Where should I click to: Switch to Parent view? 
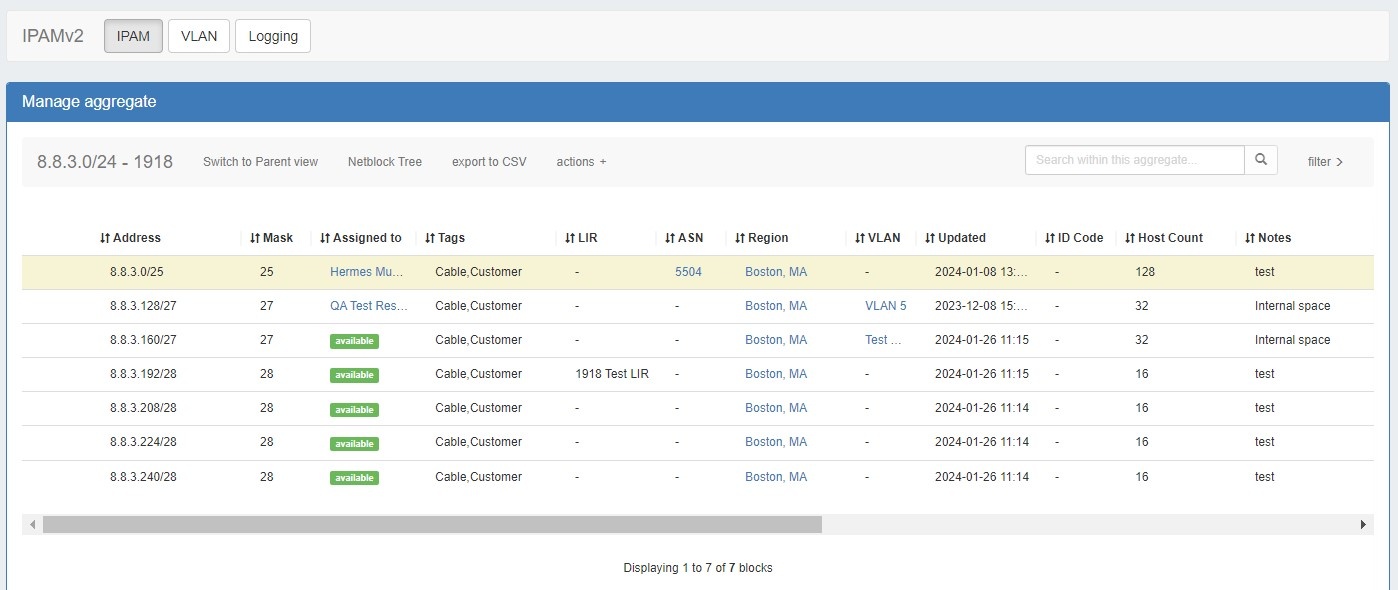260,162
